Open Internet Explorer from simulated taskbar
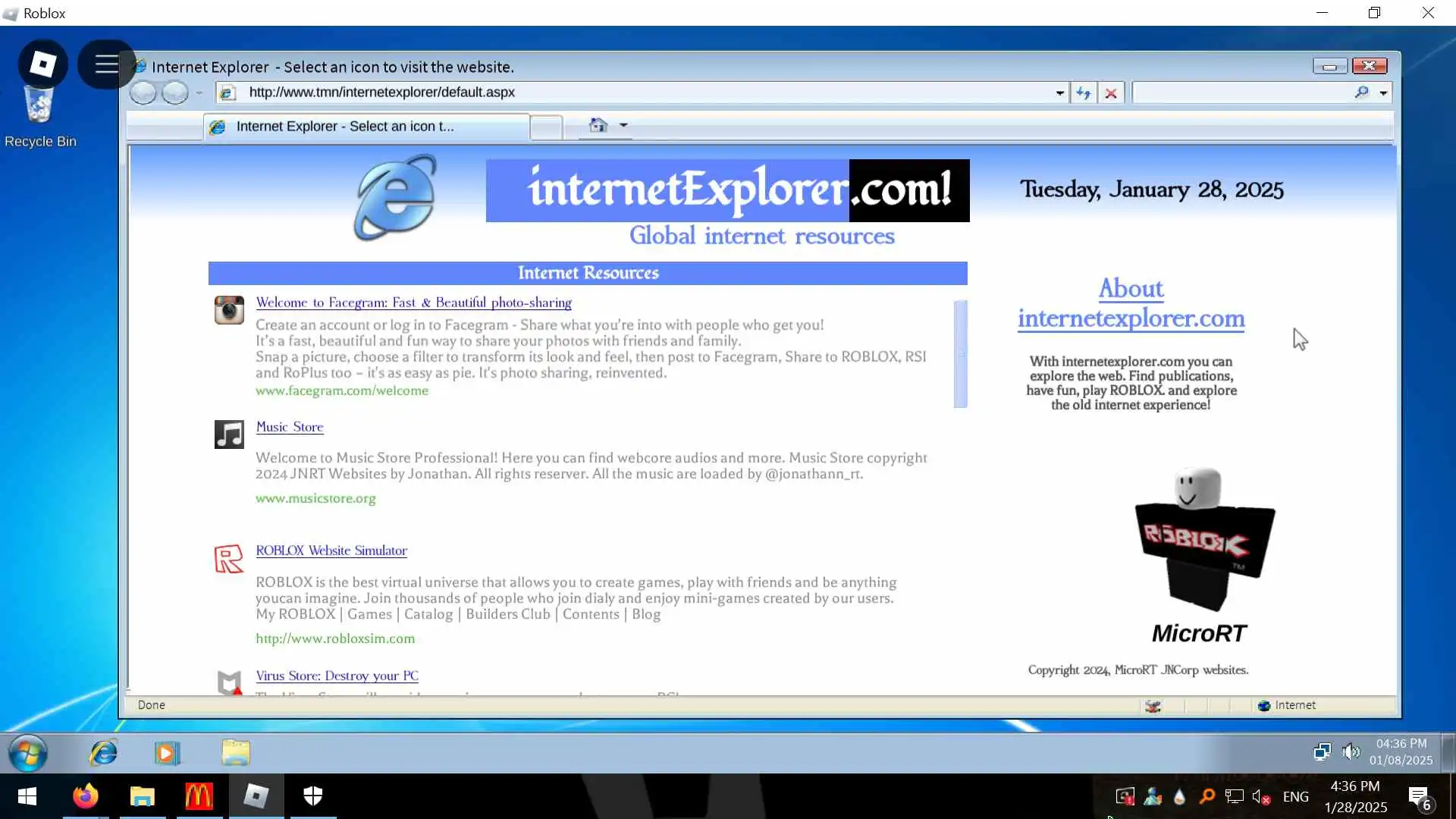Viewport: 1456px width, 819px height. pyautogui.click(x=103, y=752)
